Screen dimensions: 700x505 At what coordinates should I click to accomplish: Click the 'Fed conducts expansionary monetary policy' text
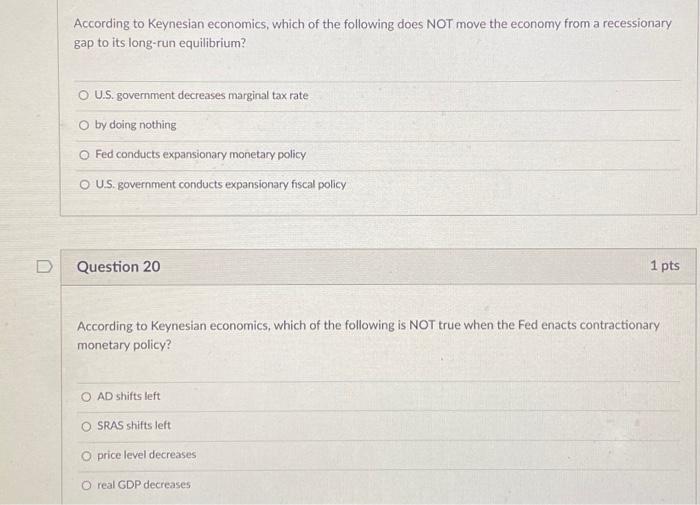[x=200, y=154]
